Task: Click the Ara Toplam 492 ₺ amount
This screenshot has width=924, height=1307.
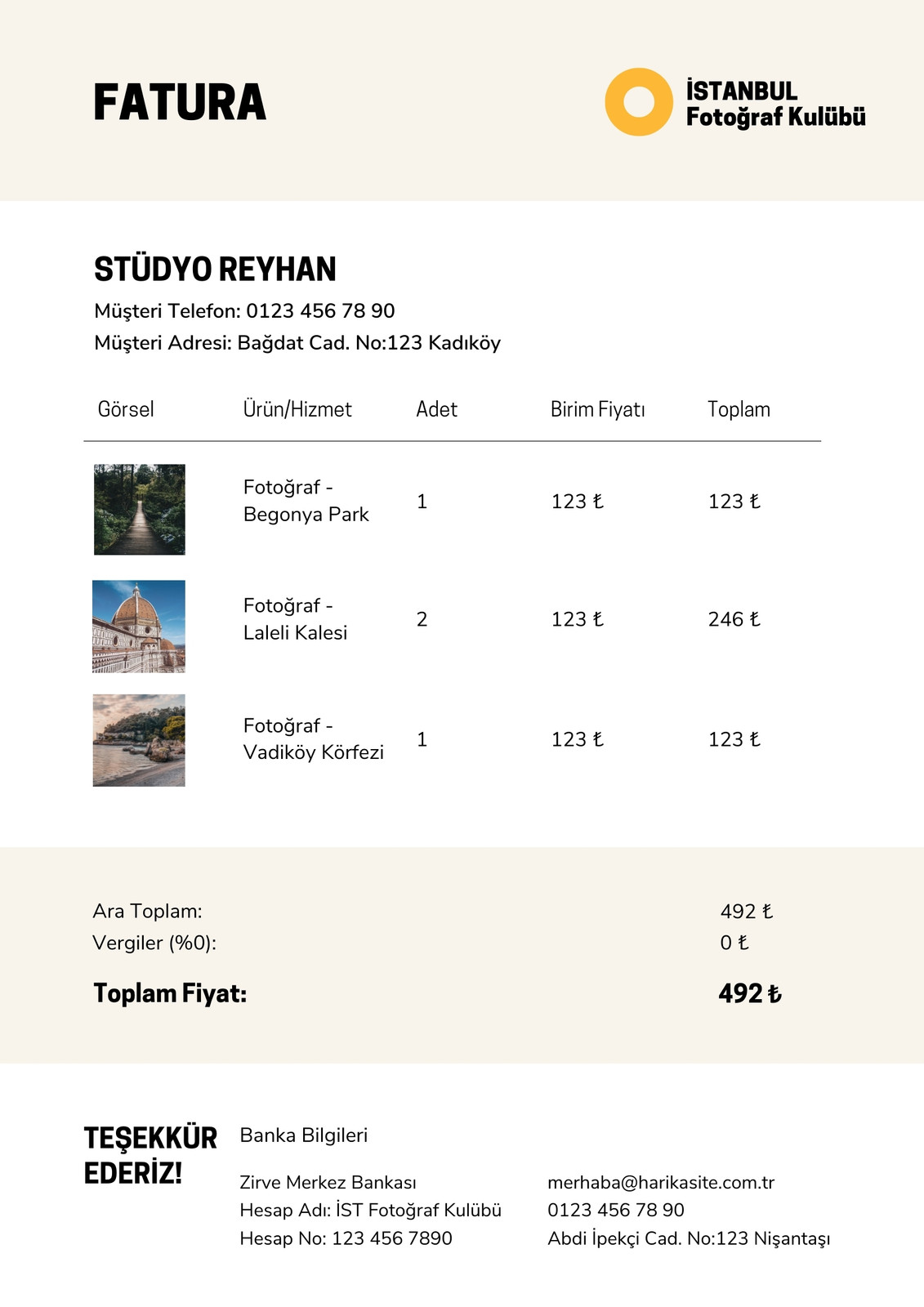Action: point(747,912)
